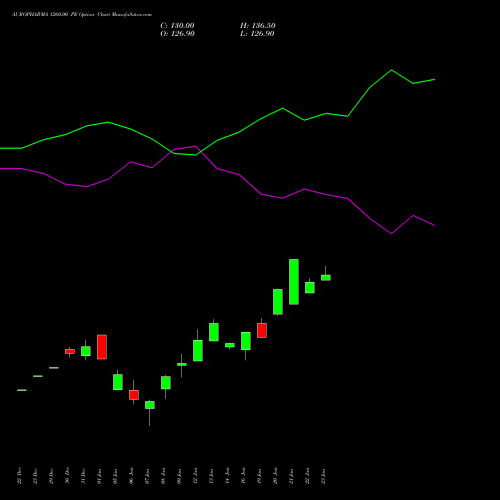Click the green candle for 16 Jan
Viewport: 500px width, 500px height.
point(246,341)
